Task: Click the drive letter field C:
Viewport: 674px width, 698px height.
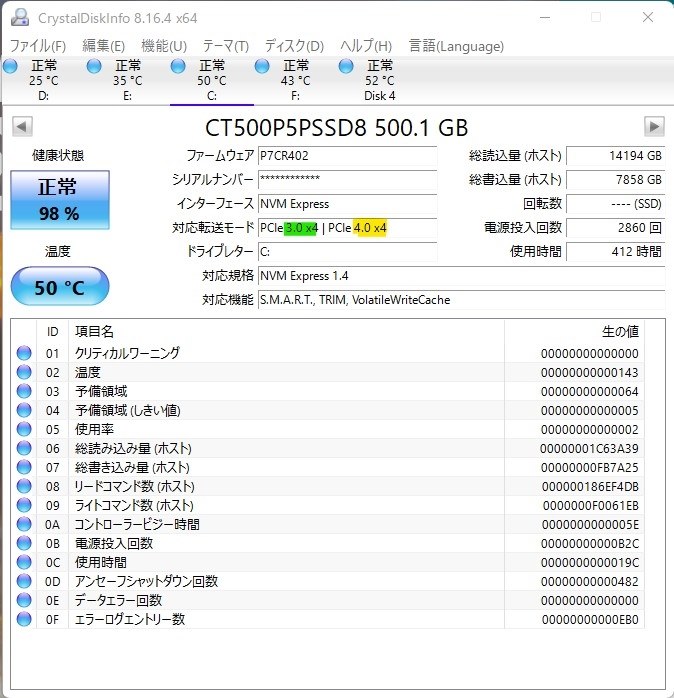Action: coord(347,252)
